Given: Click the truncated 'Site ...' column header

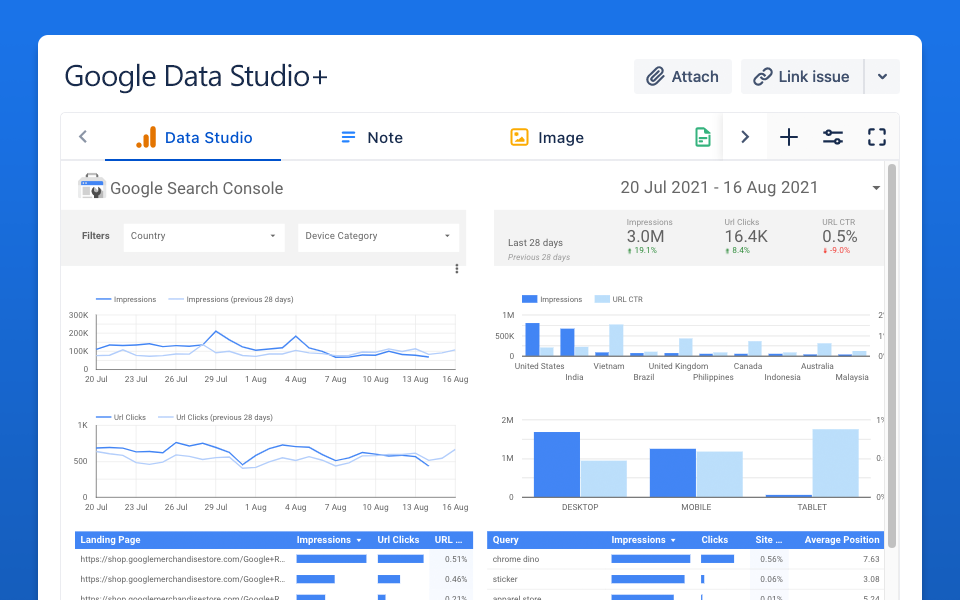Looking at the screenshot, I should [x=768, y=539].
